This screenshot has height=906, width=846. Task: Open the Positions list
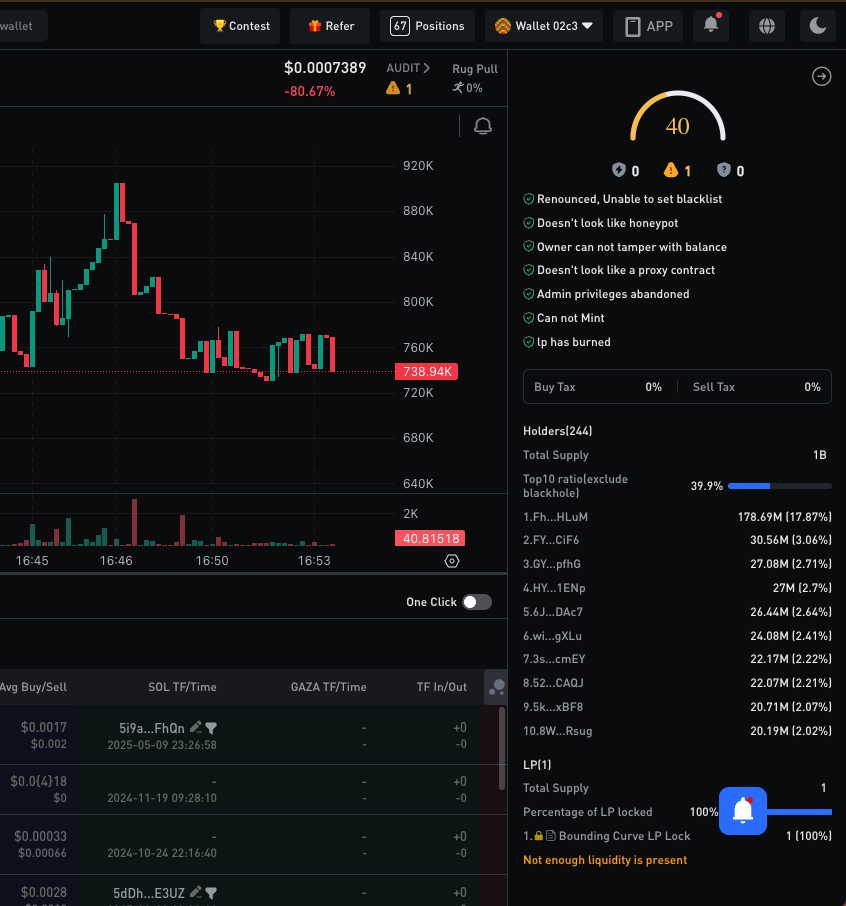[427, 26]
